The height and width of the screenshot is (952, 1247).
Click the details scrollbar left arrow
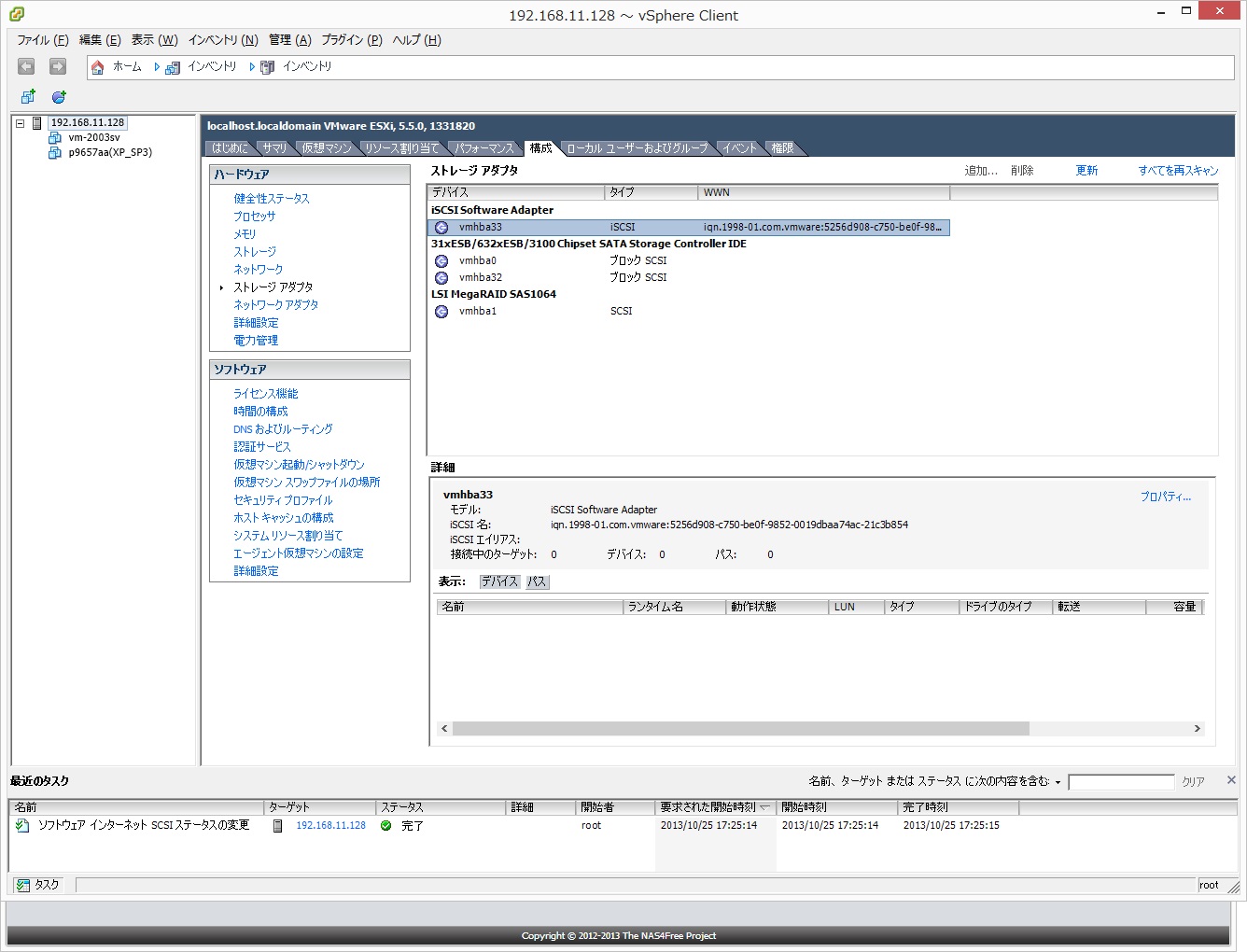pyautogui.click(x=444, y=728)
